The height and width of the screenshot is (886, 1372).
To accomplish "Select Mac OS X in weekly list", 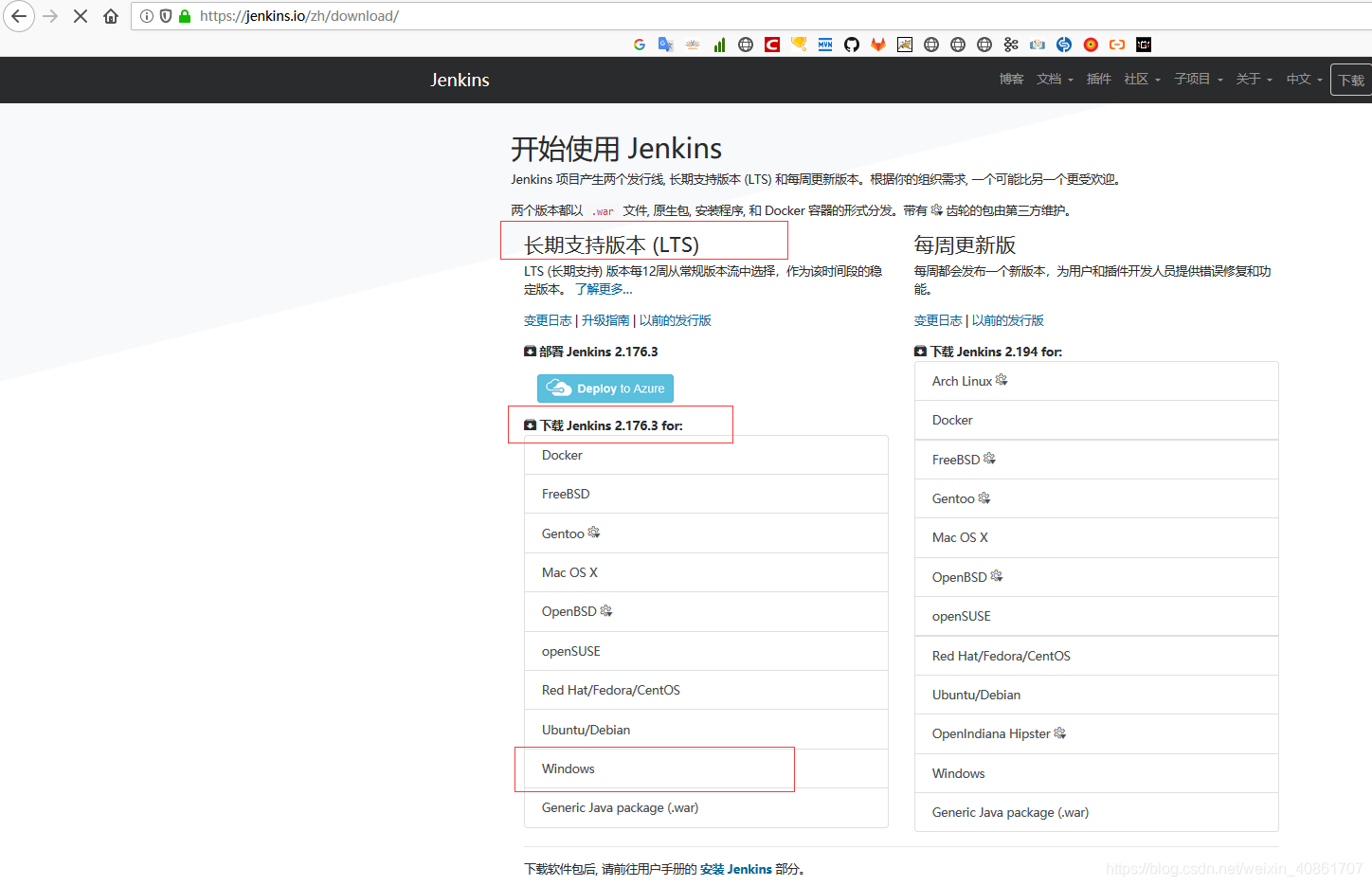I will pos(1096,537).
